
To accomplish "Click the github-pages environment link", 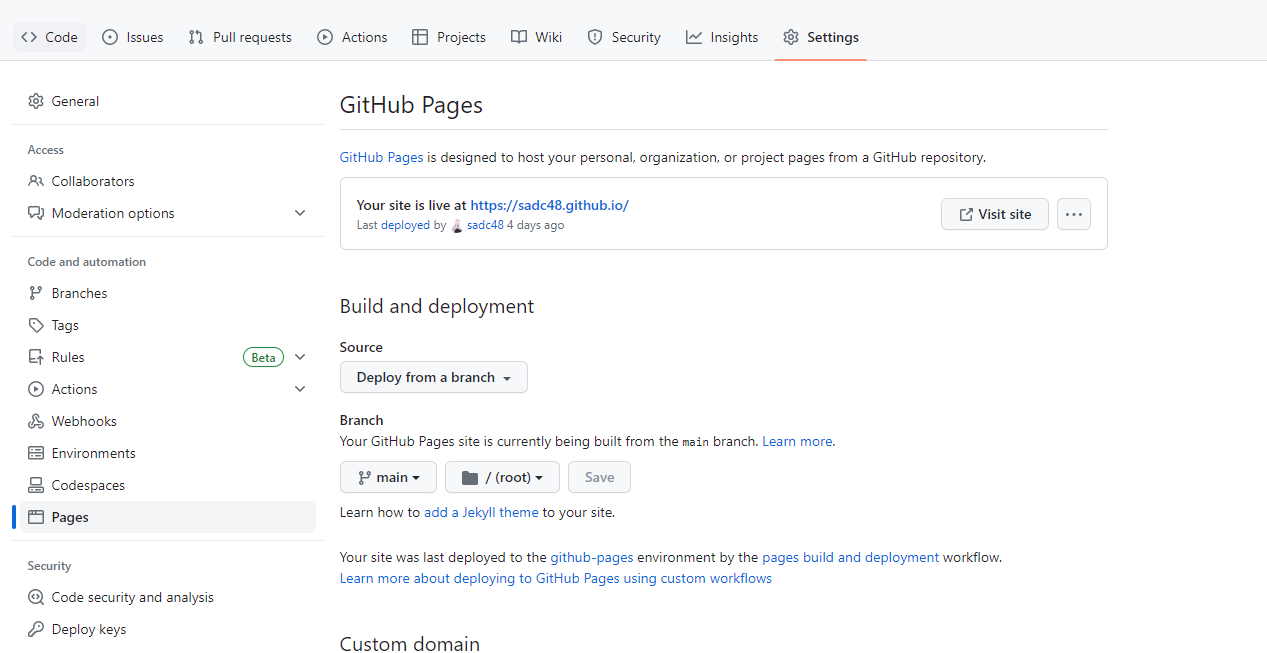I will tap(592, 557).
